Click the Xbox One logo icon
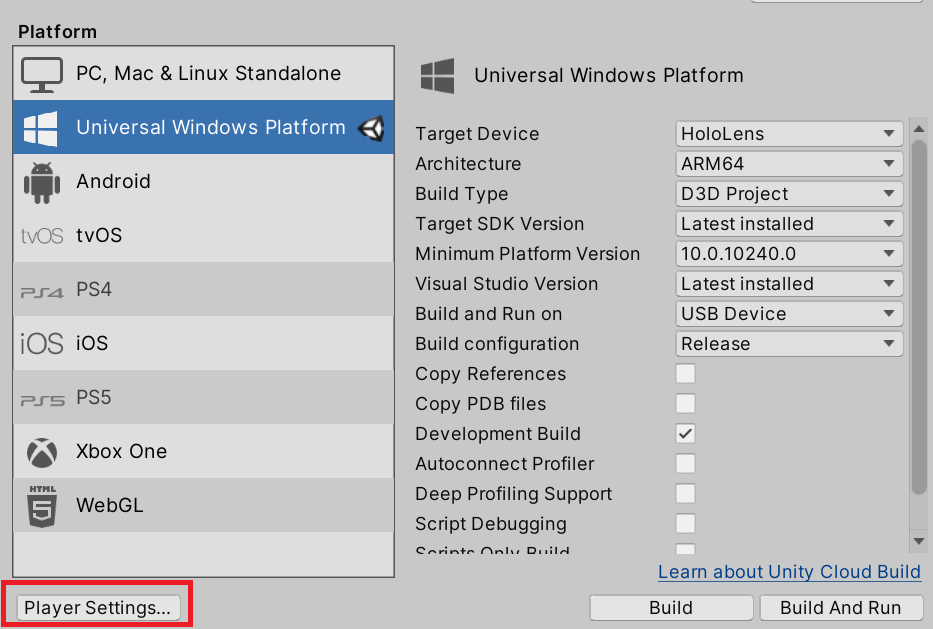 click(x=42, y=453)
